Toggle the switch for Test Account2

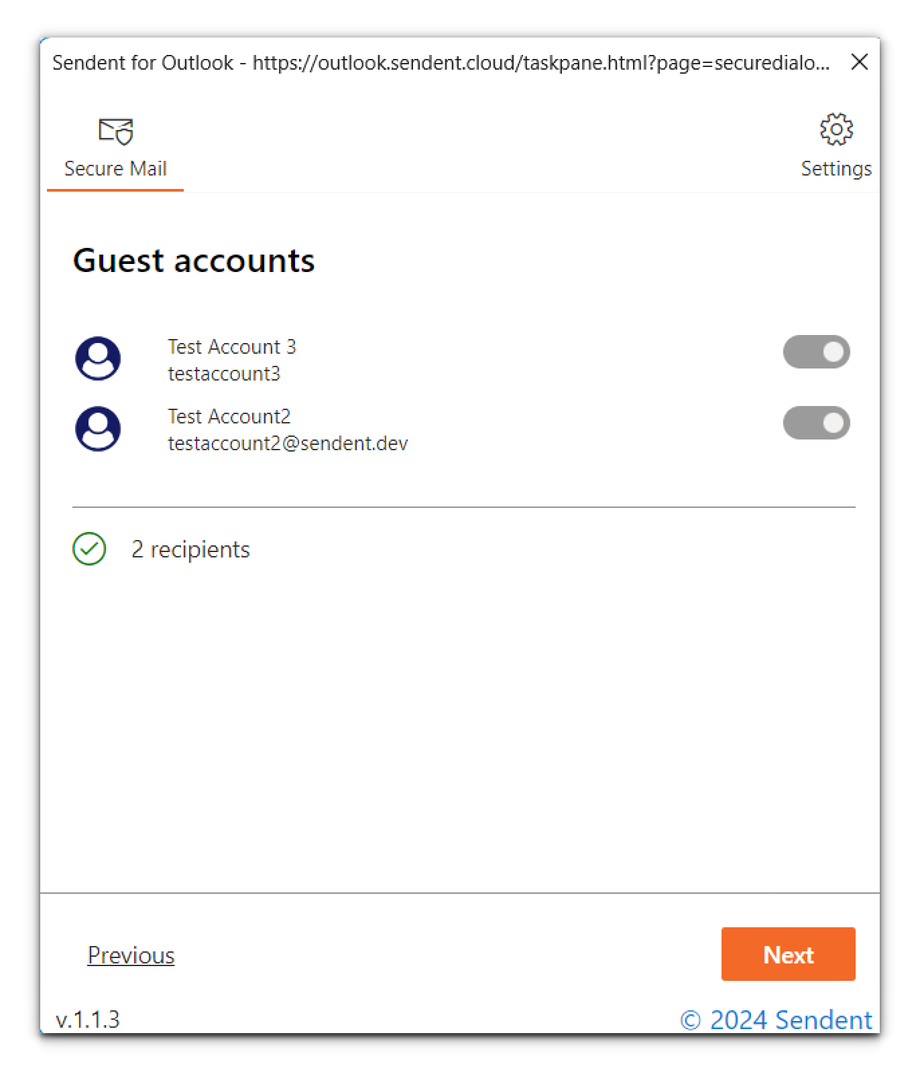[x=816, y=423]
